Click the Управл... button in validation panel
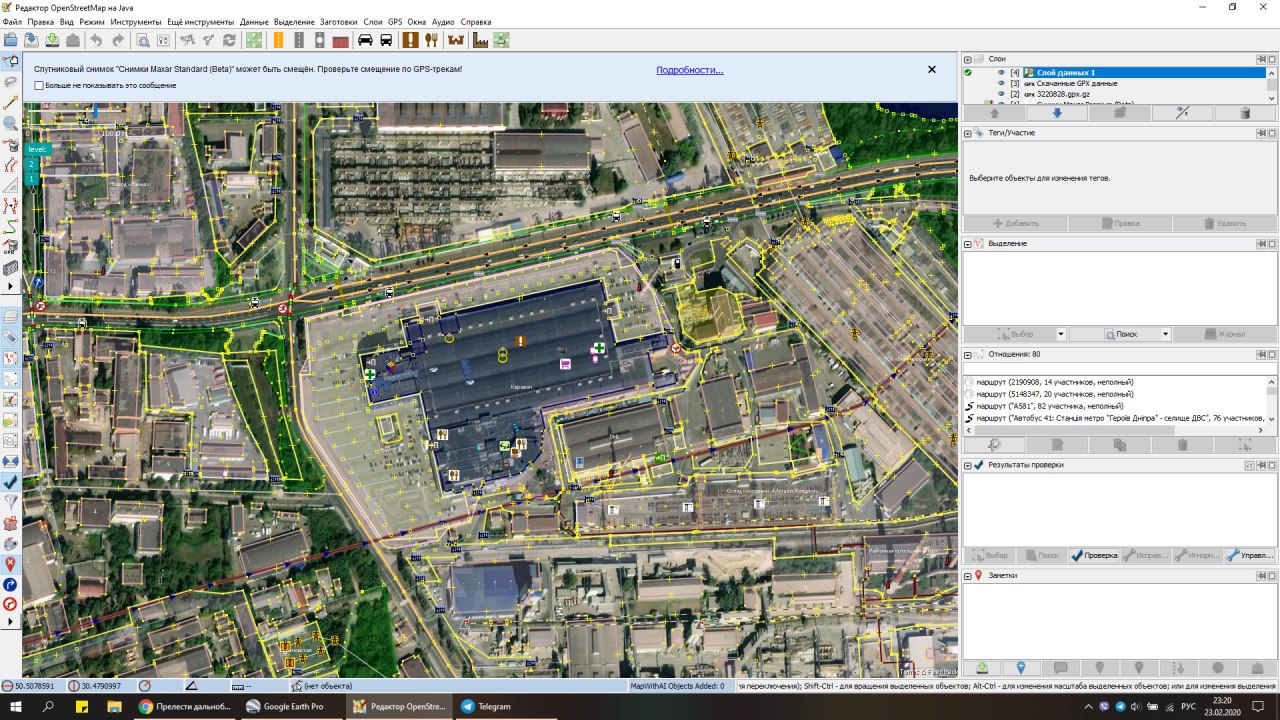 click(x=1250, y=555)
